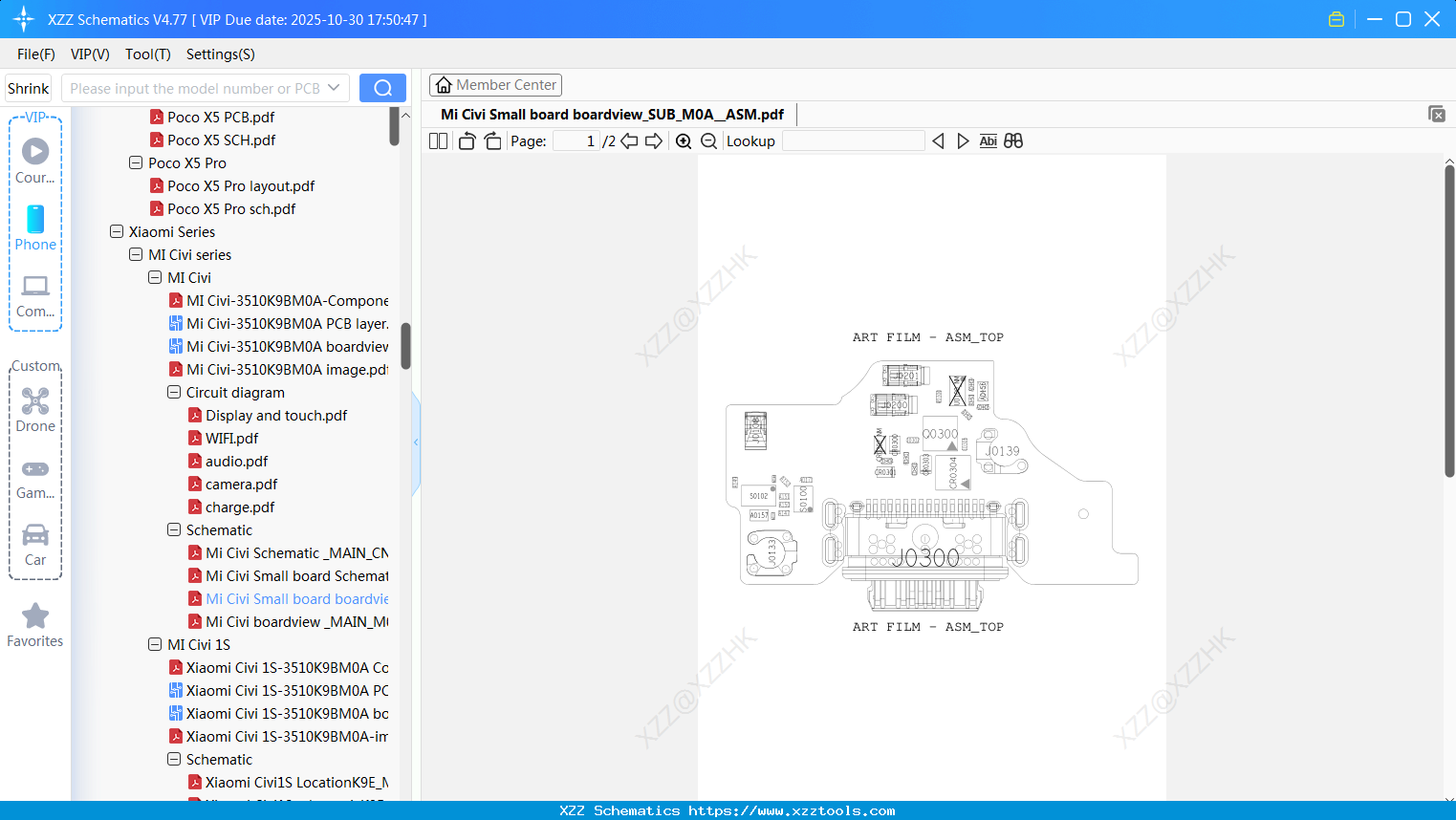The width and height of the screenshot is (1456, 820).
Task: Toggle the Abi case-sensitive search option
Action: (988, 140)
